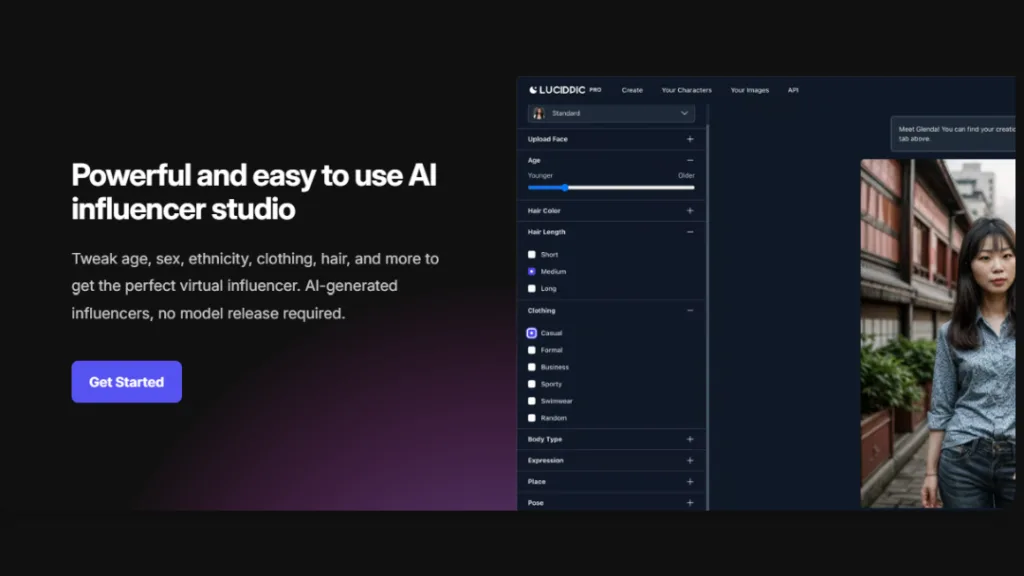Click the Upload Face label
1024x576 pixels.
click(547, 139)
